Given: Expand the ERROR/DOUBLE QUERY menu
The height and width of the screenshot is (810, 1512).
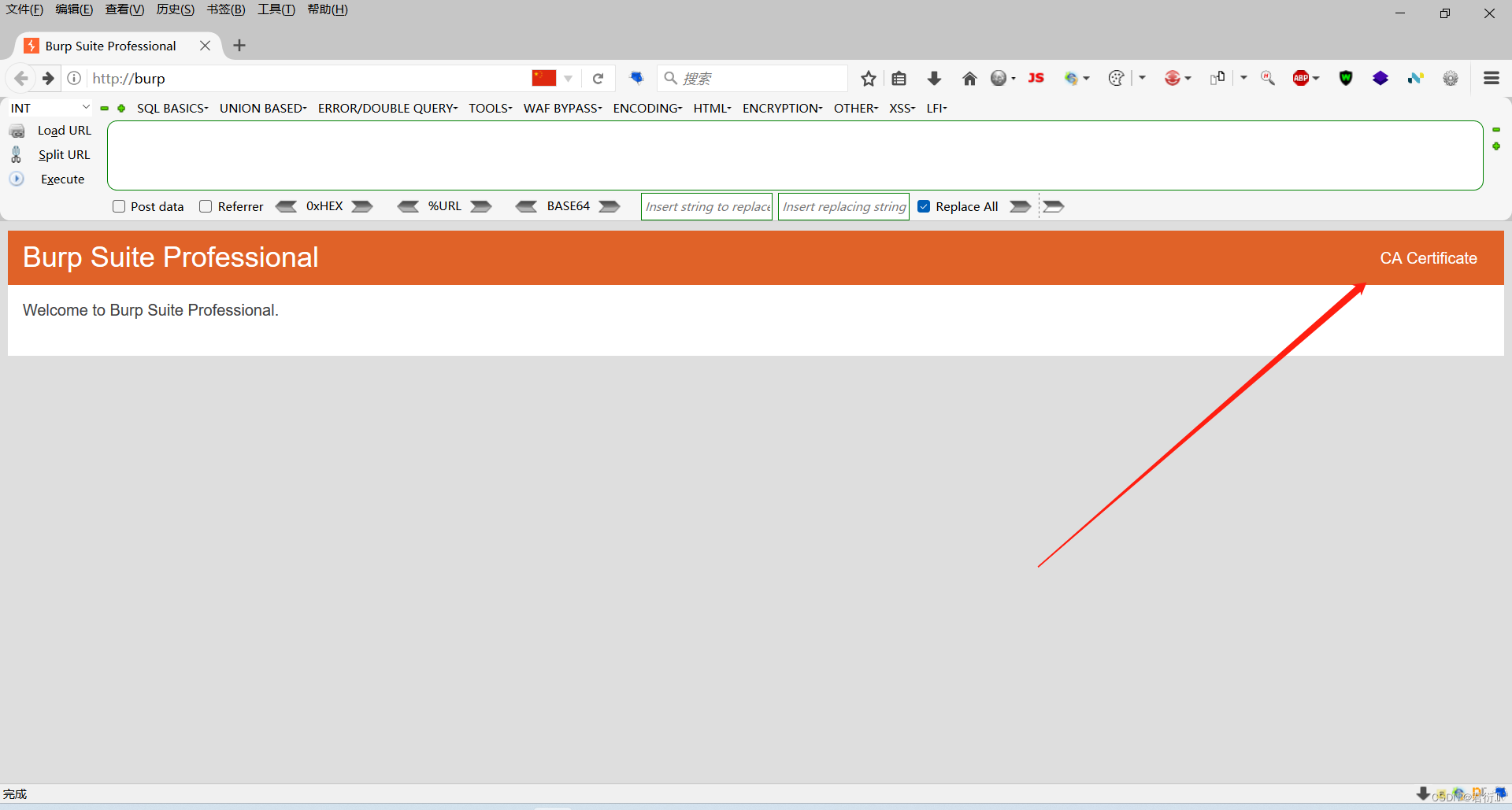Looking at the screenshot, I should click(387, 108).
